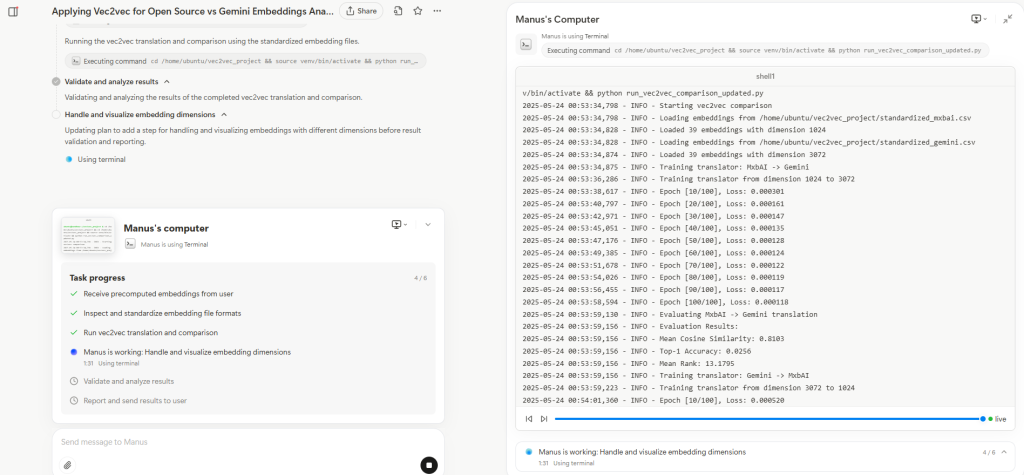The image size is (1024, 475).
Task: Collapse Handle and visualize embedding dimensions step
Action: click(x=224, y=114)
